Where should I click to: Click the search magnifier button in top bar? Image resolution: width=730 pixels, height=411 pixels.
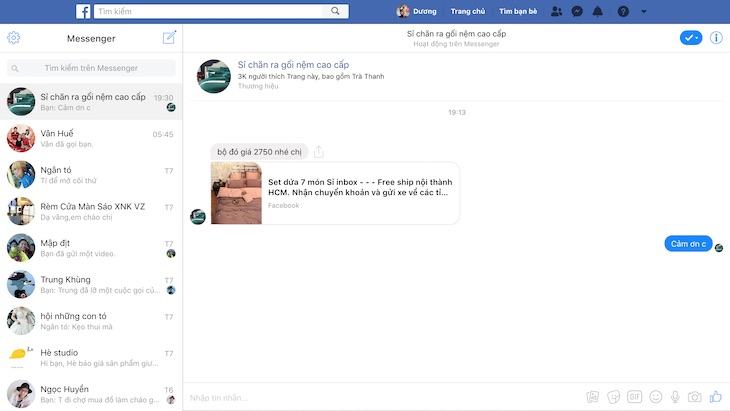(x=335, y=11)
